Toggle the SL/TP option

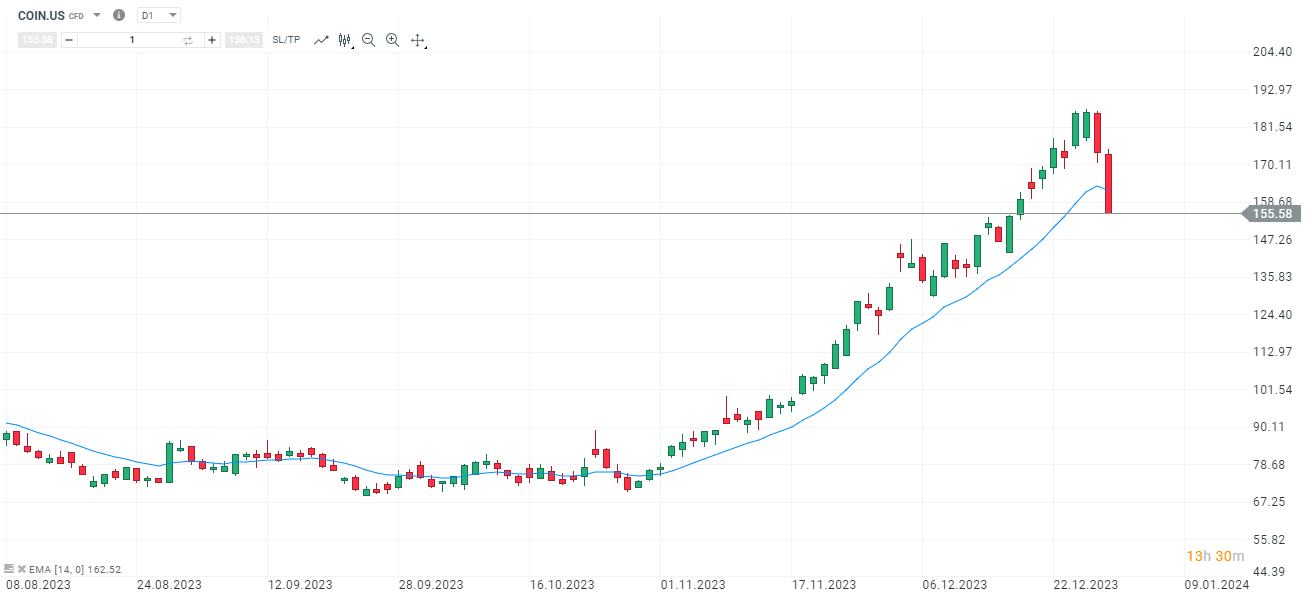click(286, 40)
